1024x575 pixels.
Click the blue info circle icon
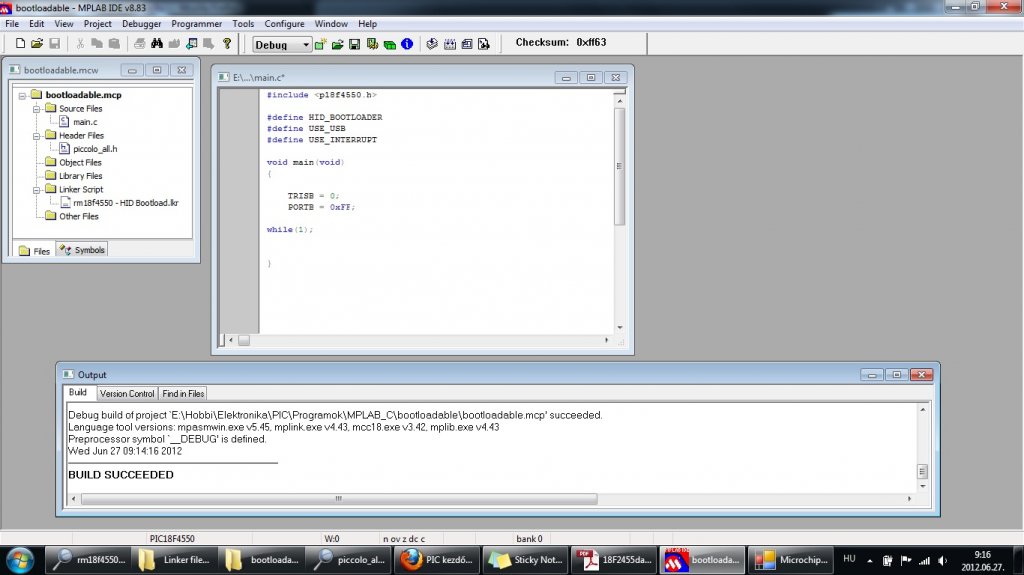407,44
